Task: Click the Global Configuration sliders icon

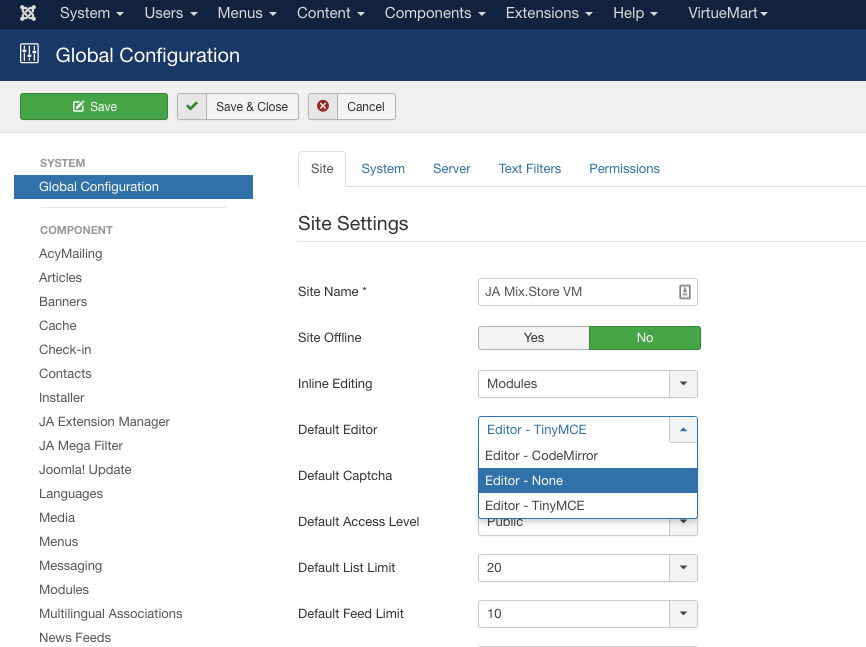Action: pyautogui.click(x=29, y=54)
